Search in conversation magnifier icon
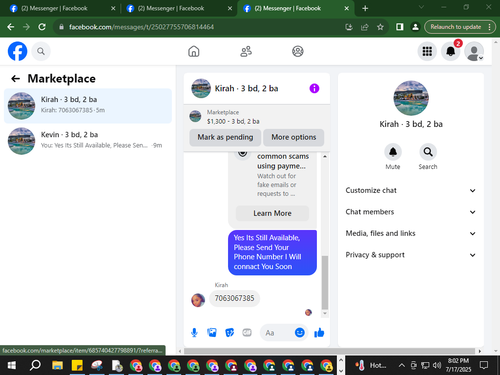The width and height of the screenshot is (500, 375). (x=428, y=152)
